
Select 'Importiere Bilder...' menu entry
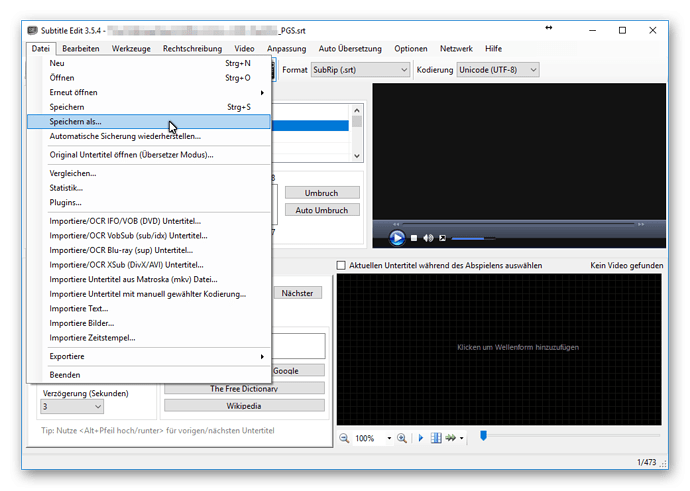pyautogui.click(x=149, y=323)
